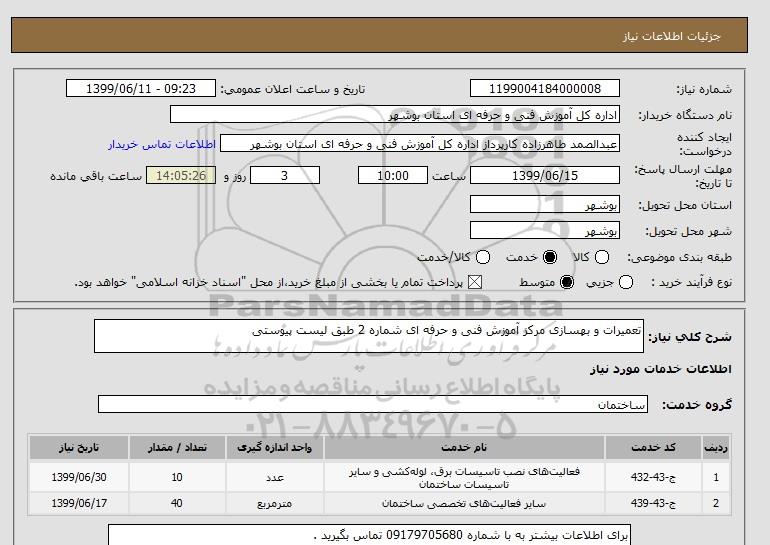The width and height of the screenshot is (770, 545).
Task: Select the کالا radio button
Action: [602, 257]
